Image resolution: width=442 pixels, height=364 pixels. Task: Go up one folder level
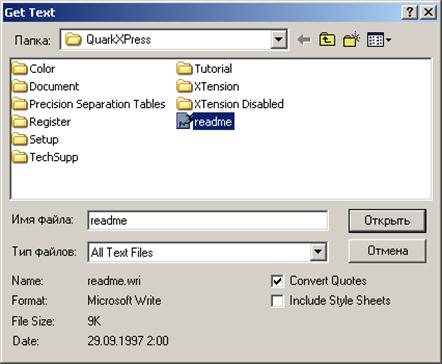(x=327, y=40)
